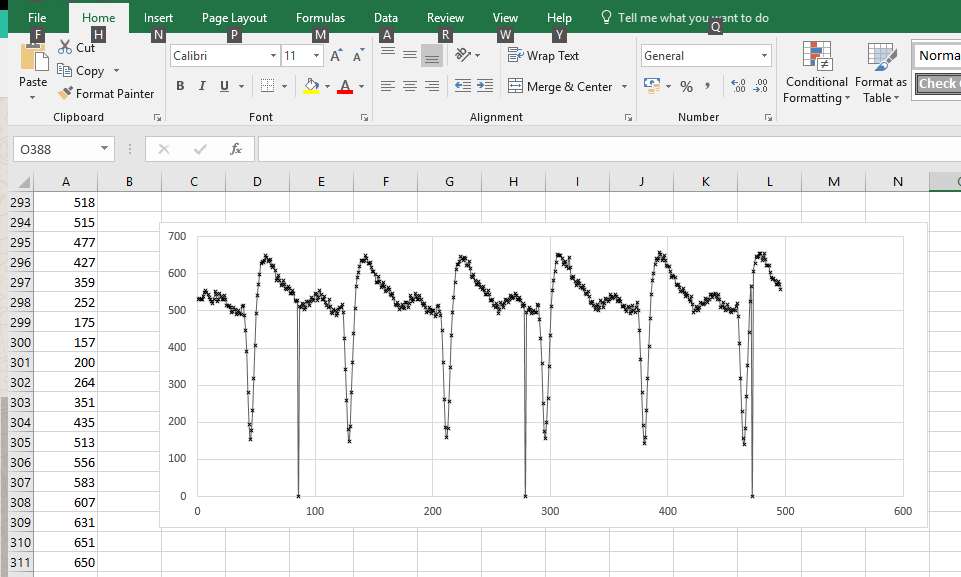
Task: Click the Format as Table button
Action: 881,73
